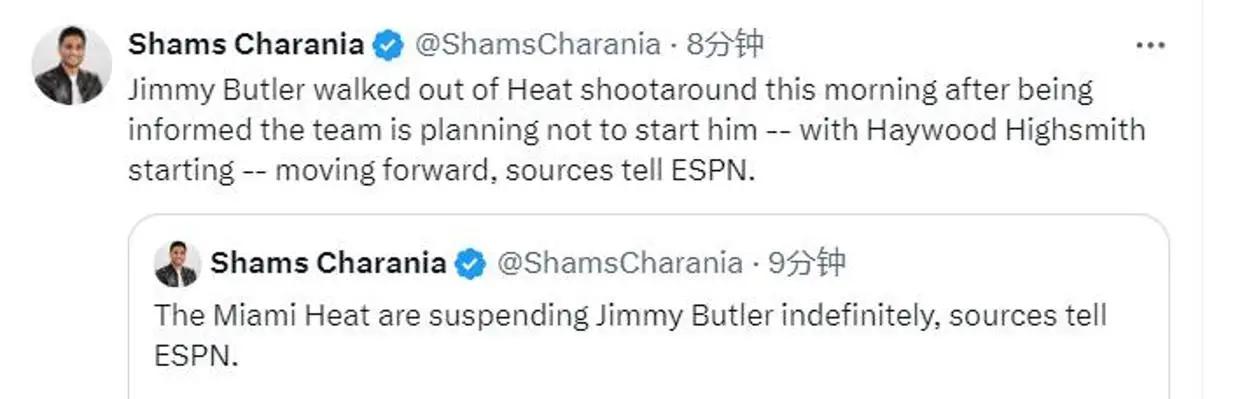Open the three-dot more options menu
Viewport: 1242px width, 399px height.
click(x=1153, y=45)
